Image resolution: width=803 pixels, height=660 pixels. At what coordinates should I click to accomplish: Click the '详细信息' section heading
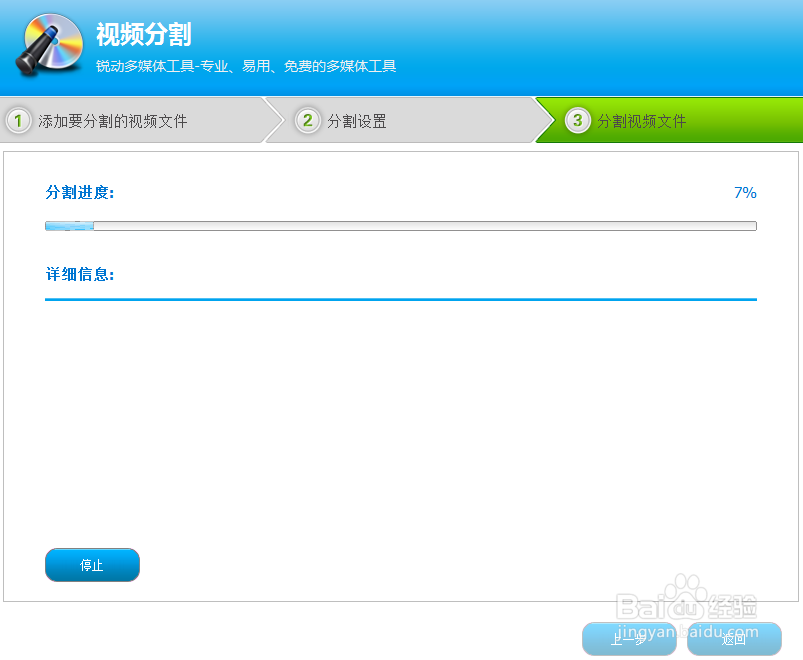79,274
